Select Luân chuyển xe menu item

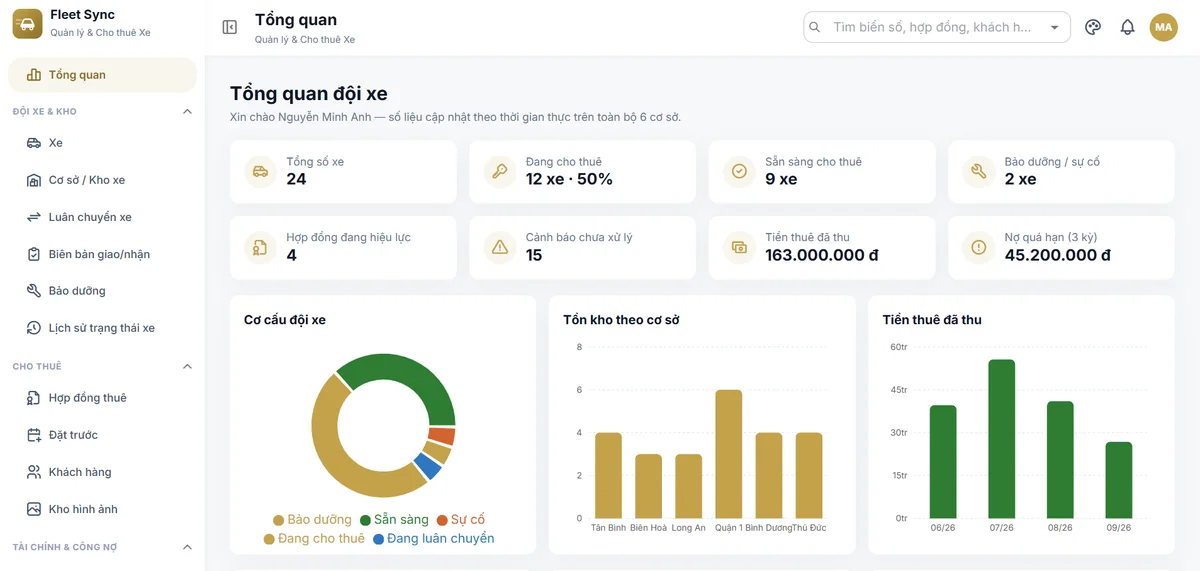tap(102, 217)
